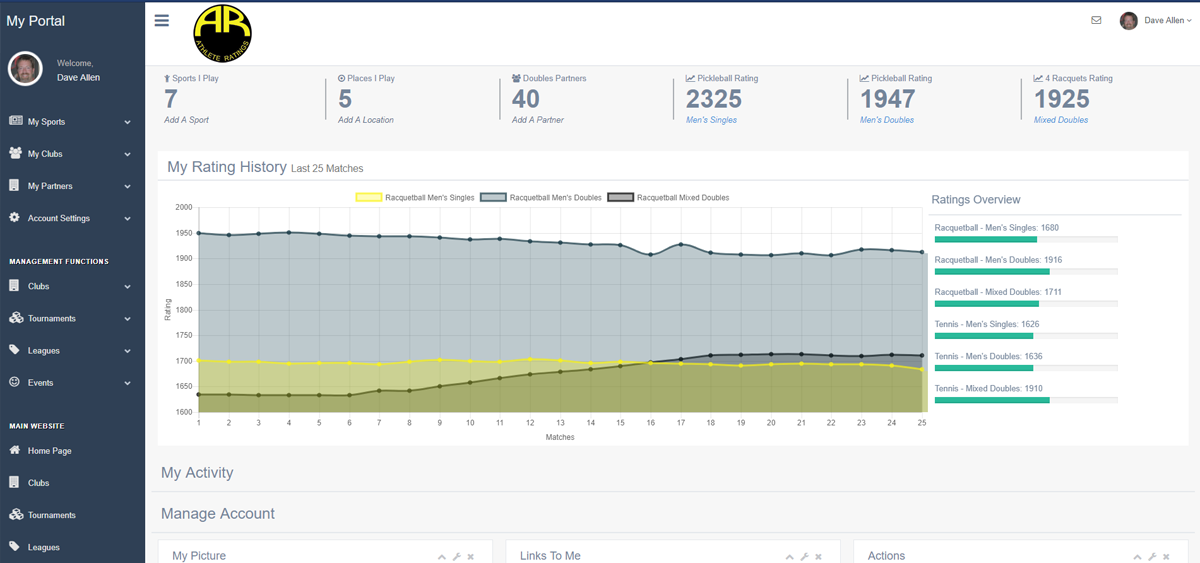Click Dave Allen's sidebar profile picture
The width and height of the screenshot is (1200, 563).
click(x=25, y=69)
